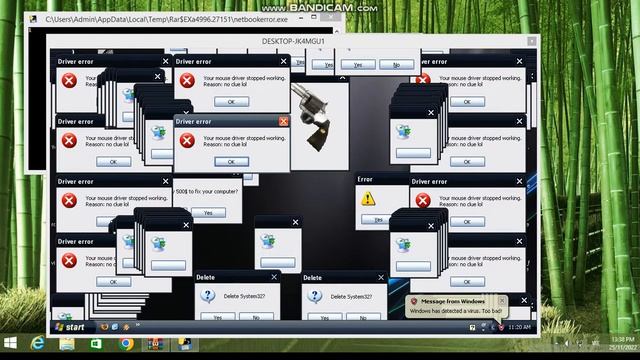
Task: Click the yellow warning triangle icon
Action: tap(368, 199)
